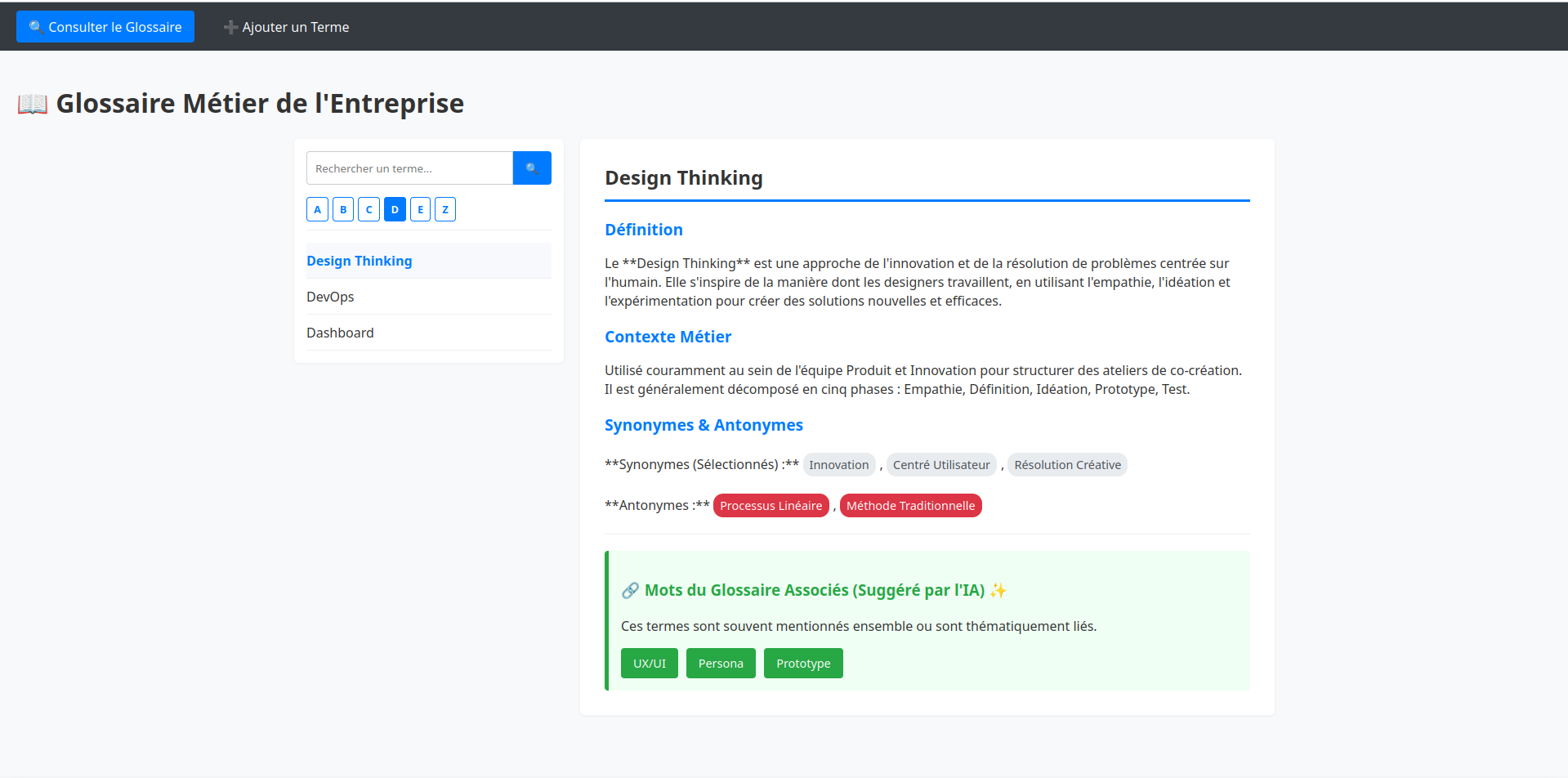Click the Processus Linéaire antonym badge
The image size is (1568, 778).
click(x=771, y=506)
